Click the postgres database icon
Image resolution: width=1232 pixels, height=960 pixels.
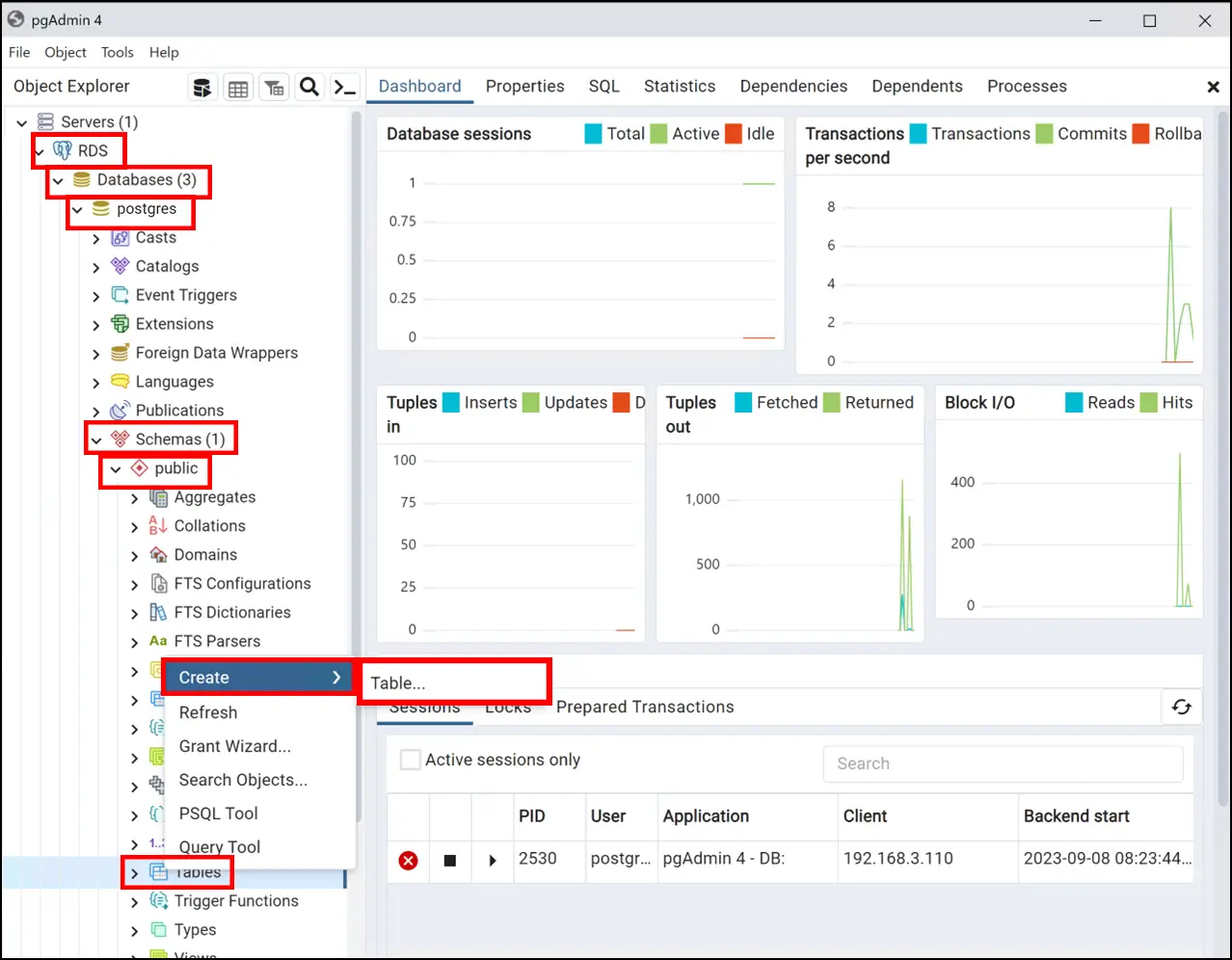click(101, 208)
